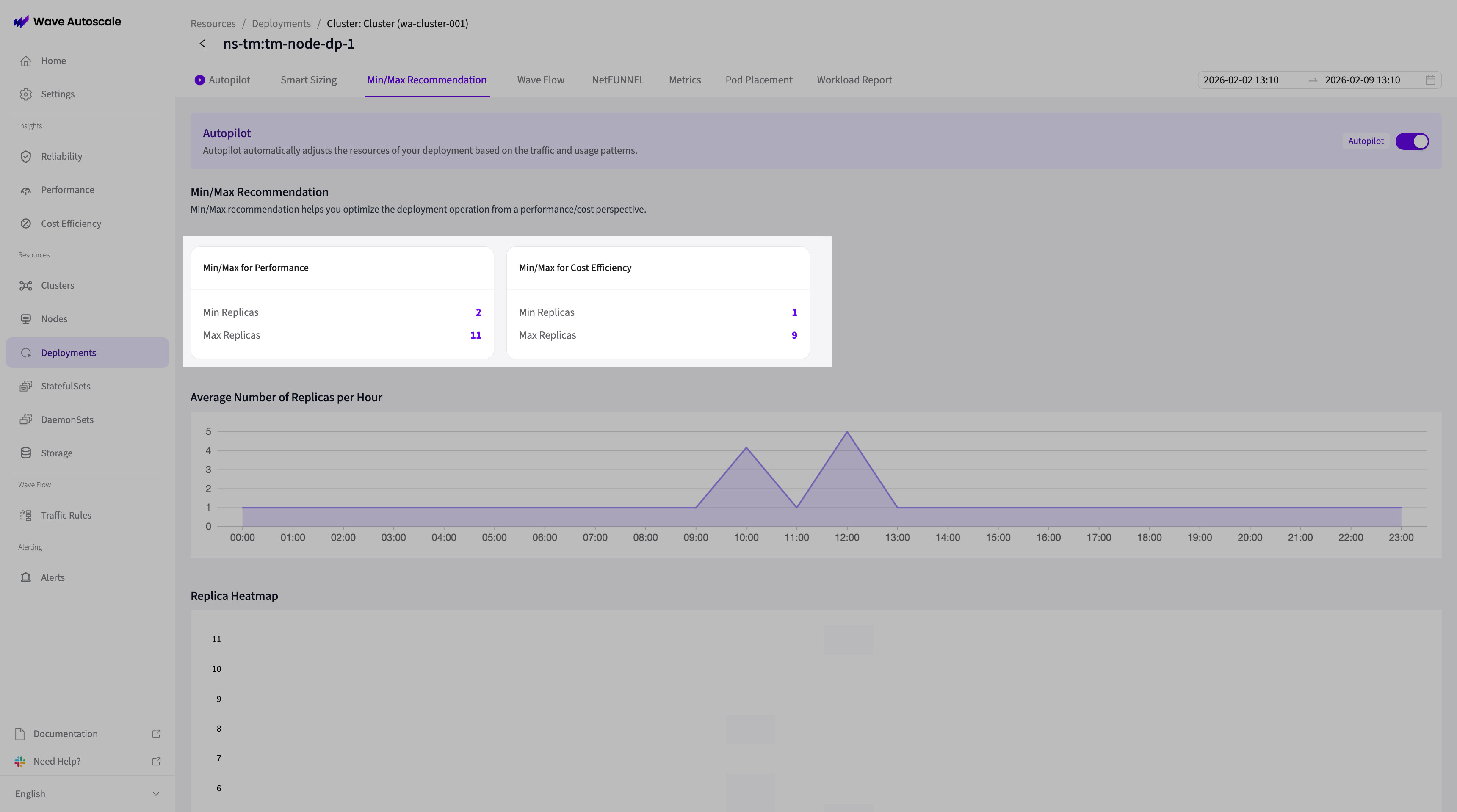Click the Deployments icon in sidebar
Viewport: 1457px width, 812px height.
pyautogui.click(x=25, y=353)
